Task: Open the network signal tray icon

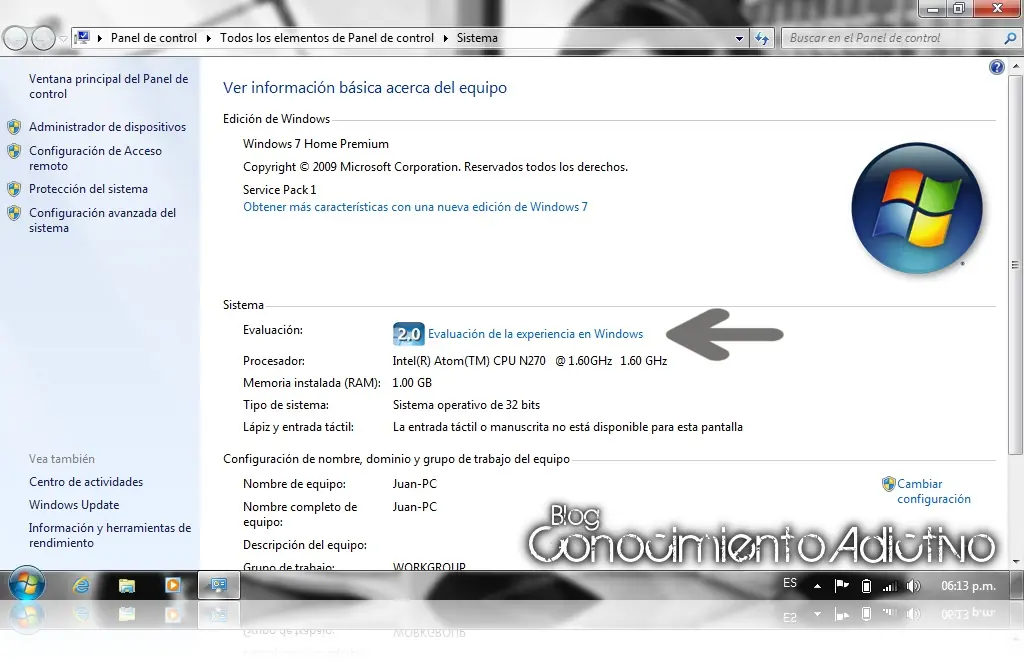Action: [x=889, y=586]
